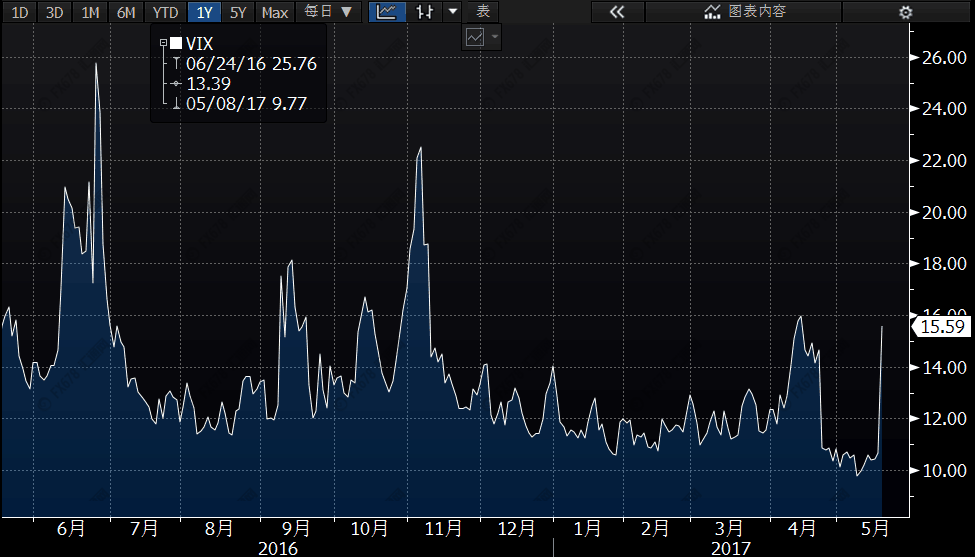Click the 10.00 axis label
Viewport: 975px width, 557px height.
[x=945, y=471]
